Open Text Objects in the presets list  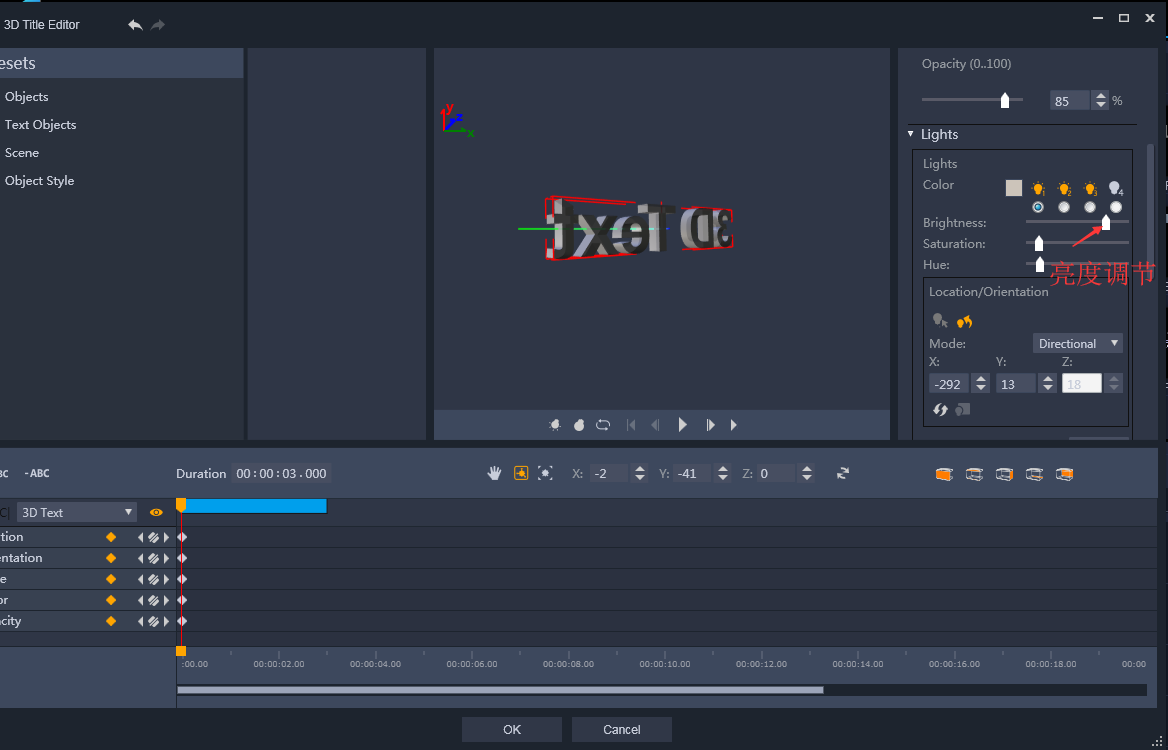(x=40, y=125)
